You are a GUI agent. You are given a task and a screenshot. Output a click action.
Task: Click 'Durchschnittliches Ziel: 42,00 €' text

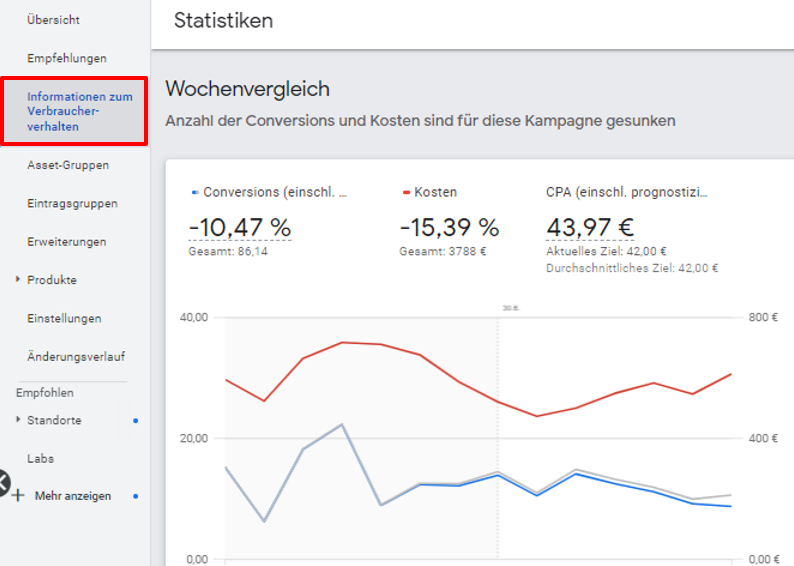(x=632, y=268)
